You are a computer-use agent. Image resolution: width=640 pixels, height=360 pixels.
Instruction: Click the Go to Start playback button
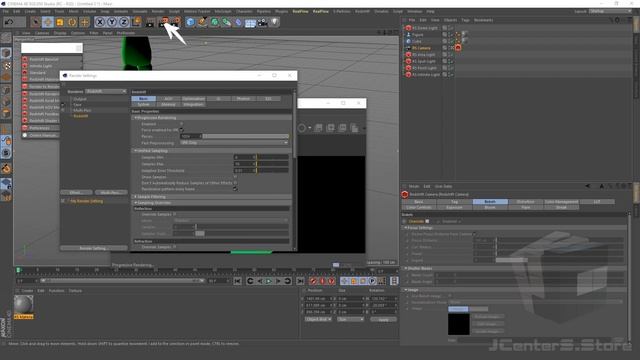tap(238, 281)
